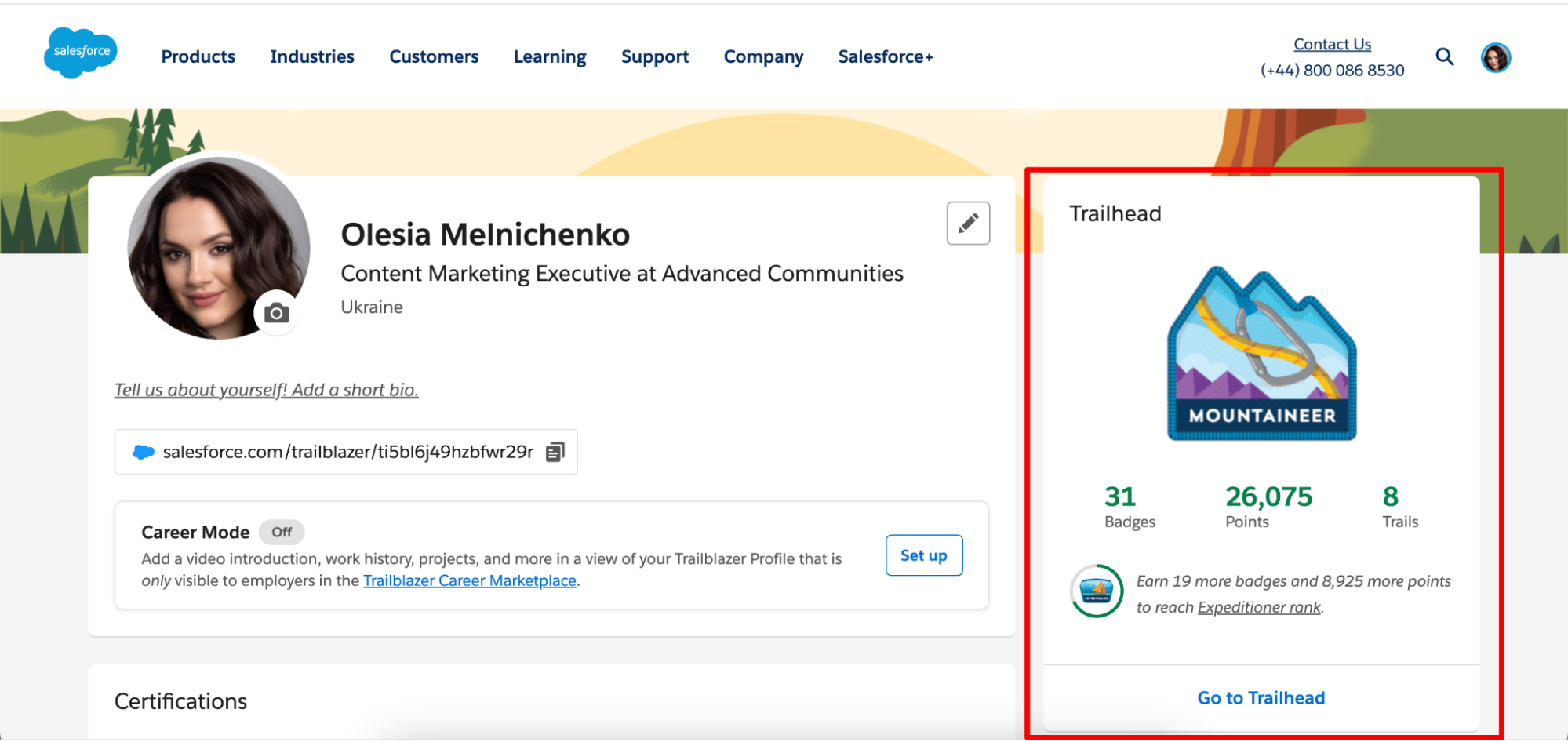Open the Salesforce+ menu item

pyautogui.click(x=886, y=56)
